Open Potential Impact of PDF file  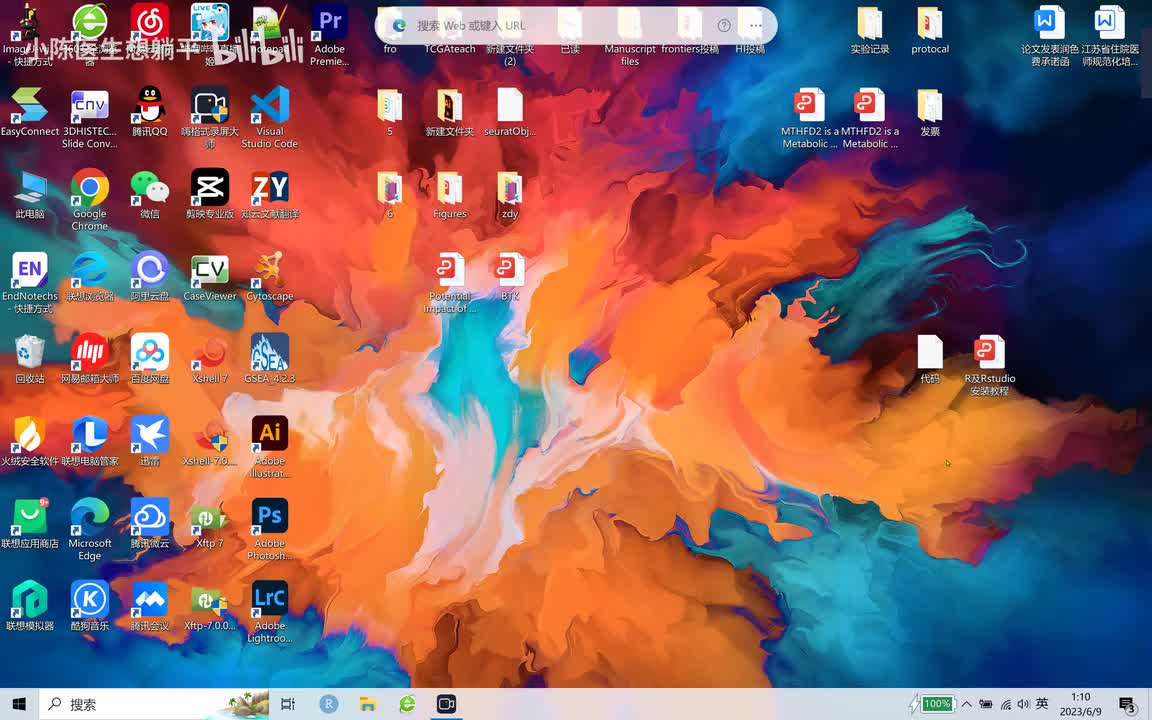450,282
